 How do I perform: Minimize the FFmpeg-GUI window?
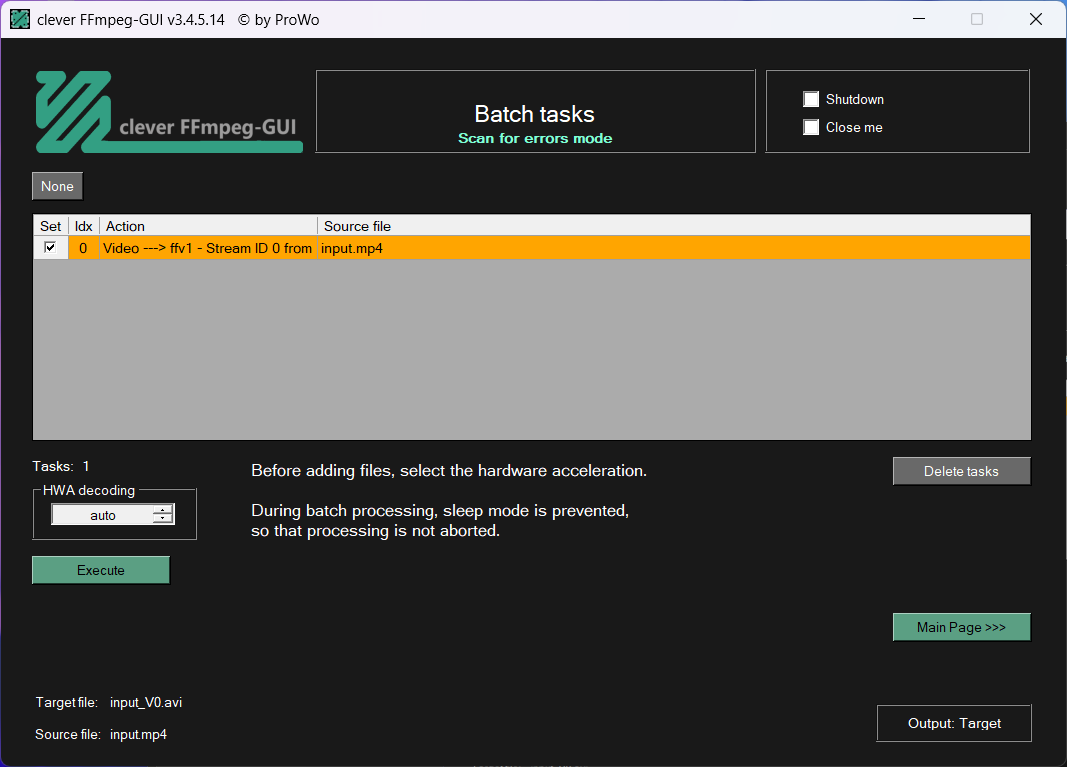(x=919, y=19)
